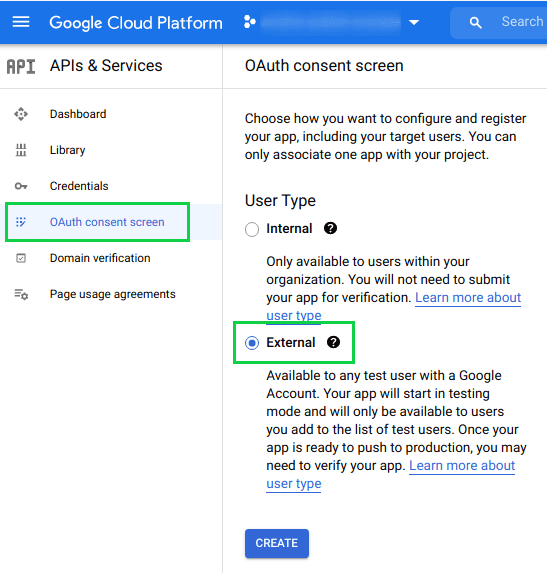The width and height of the screenshot is (547, 573).
Task: Click the Domain verification checkbox icon
Action: (x=21, y=258)
